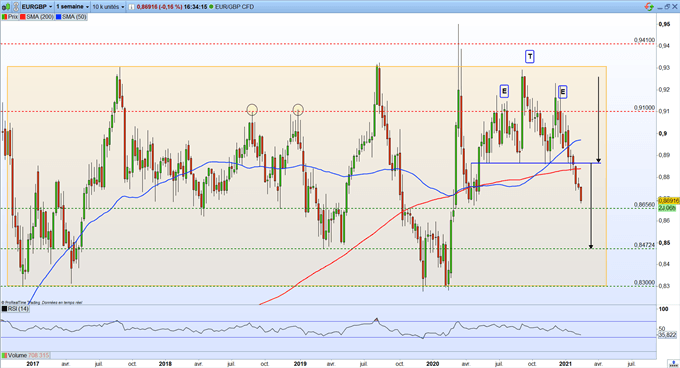Click the 2021 label on time axis

(565, 364)
